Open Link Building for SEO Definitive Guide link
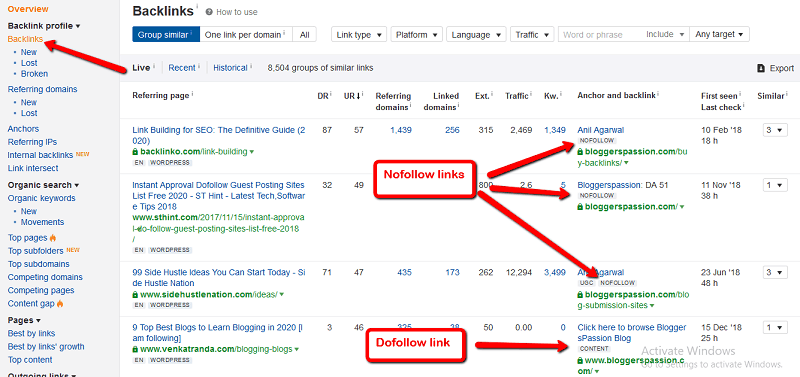 click(219, 135)
